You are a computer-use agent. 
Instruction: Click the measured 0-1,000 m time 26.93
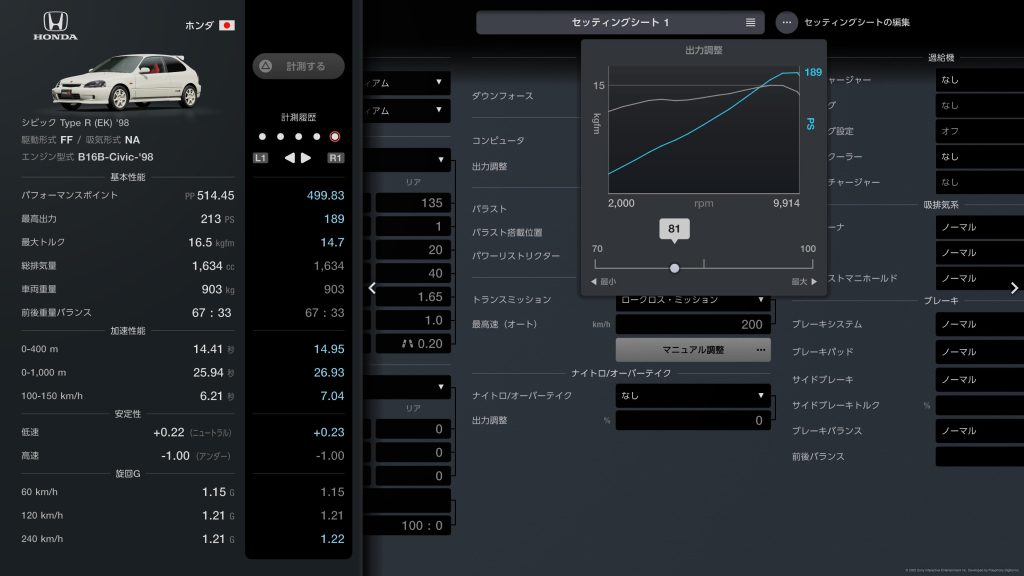(329, 372)
